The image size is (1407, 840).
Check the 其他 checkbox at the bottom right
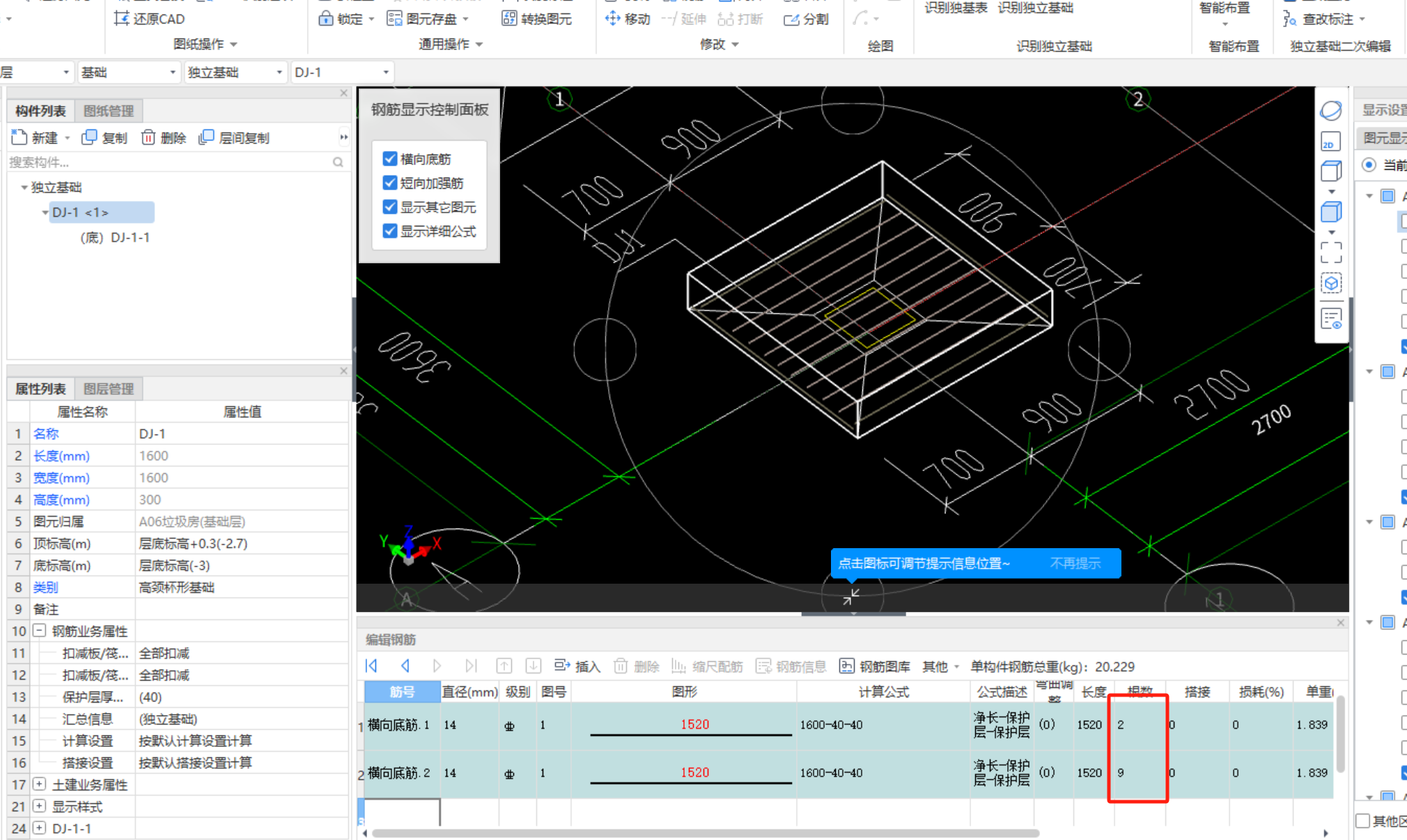click(x=1364, y=821)
